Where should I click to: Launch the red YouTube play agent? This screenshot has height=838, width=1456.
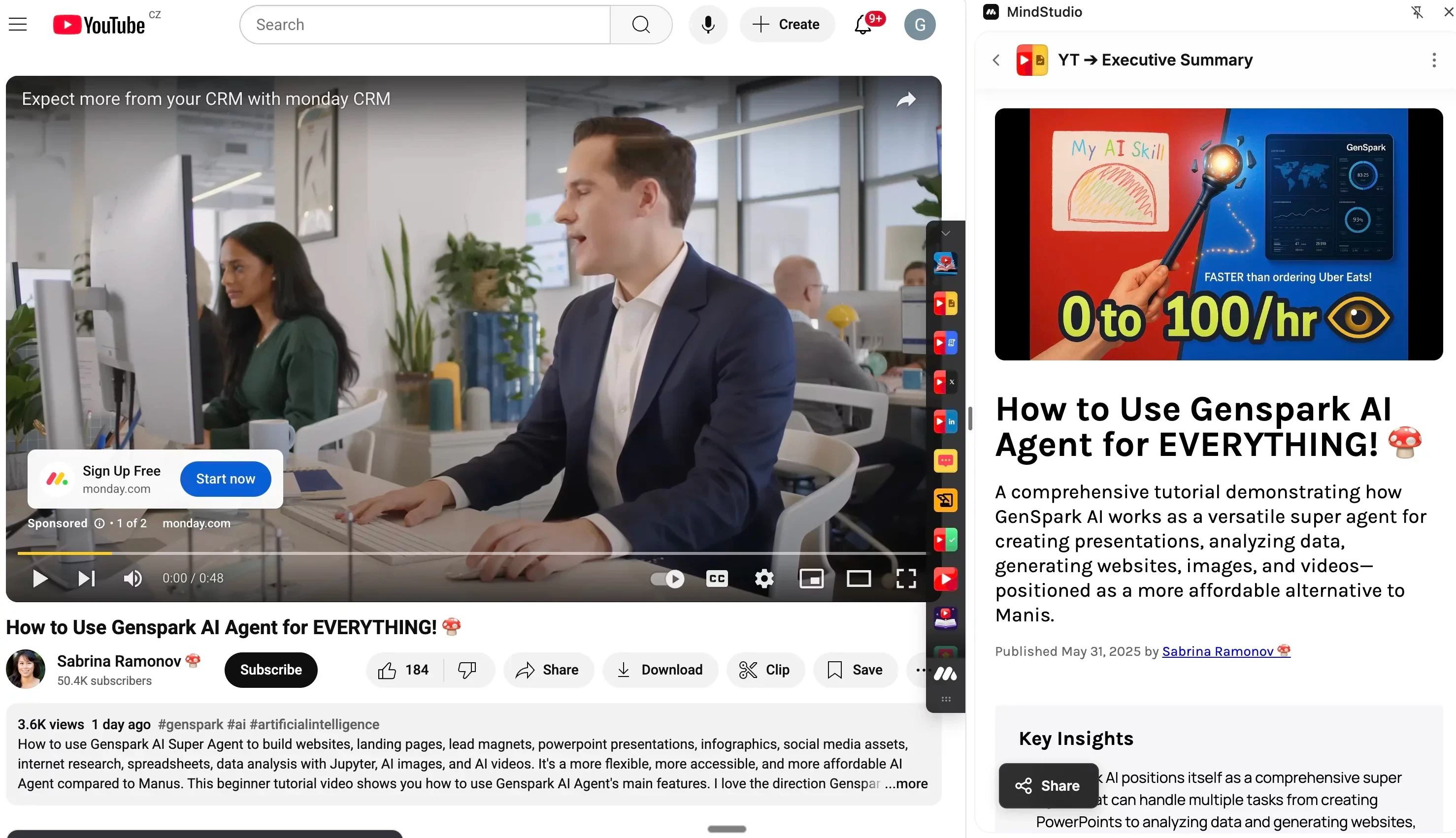click(945, 579)
